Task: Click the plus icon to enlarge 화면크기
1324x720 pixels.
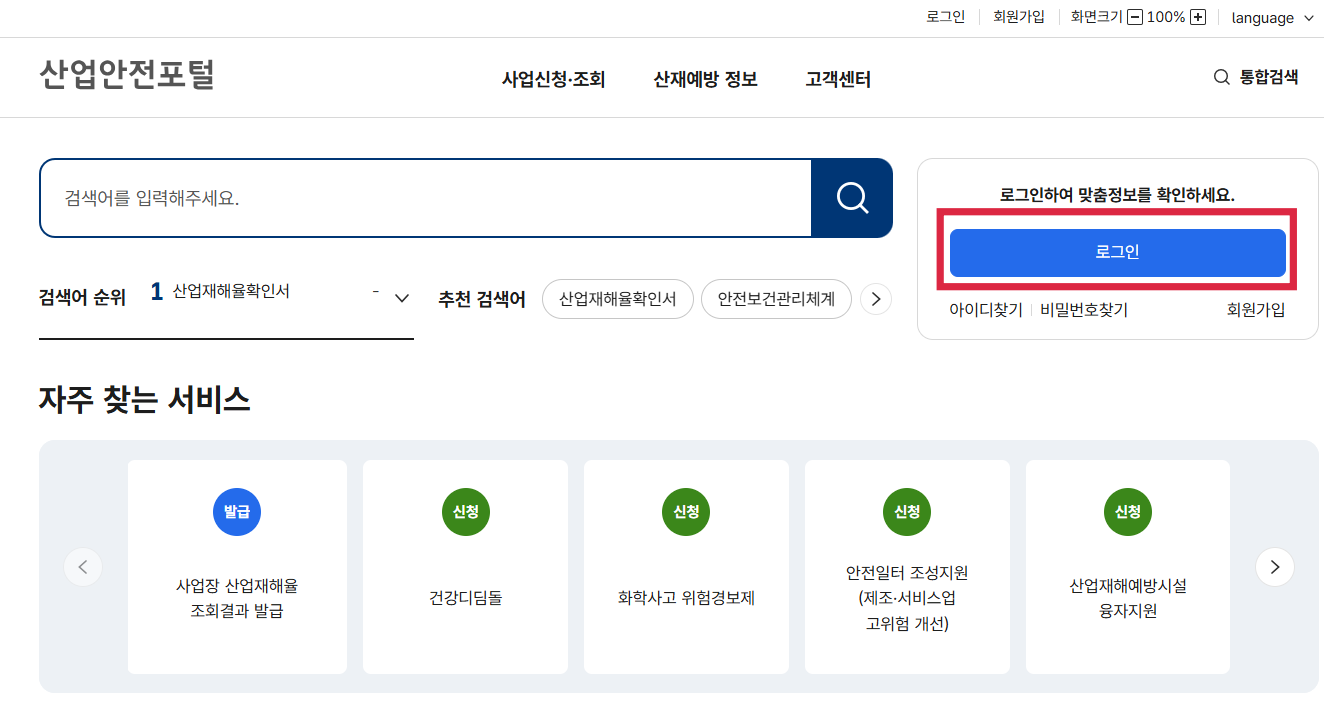Action: pos(1196,17)
